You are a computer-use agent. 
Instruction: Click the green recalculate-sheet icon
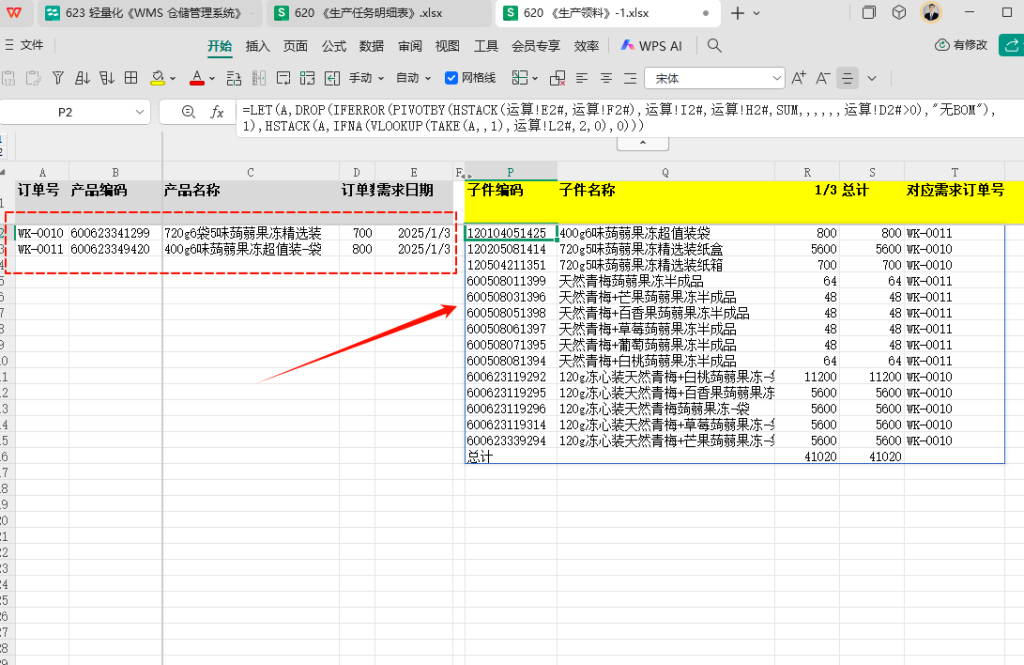[308, 78]
